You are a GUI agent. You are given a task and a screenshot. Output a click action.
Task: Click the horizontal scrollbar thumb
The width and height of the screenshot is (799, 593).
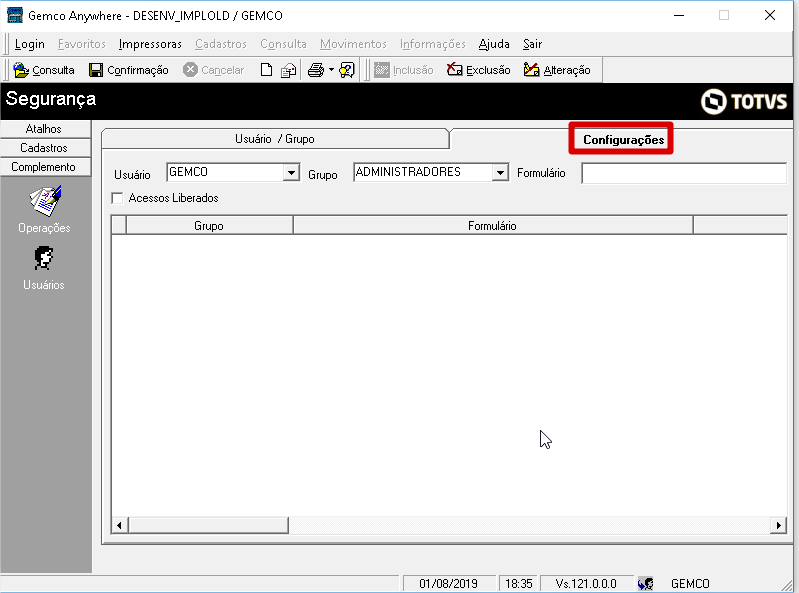pos(208,525)
